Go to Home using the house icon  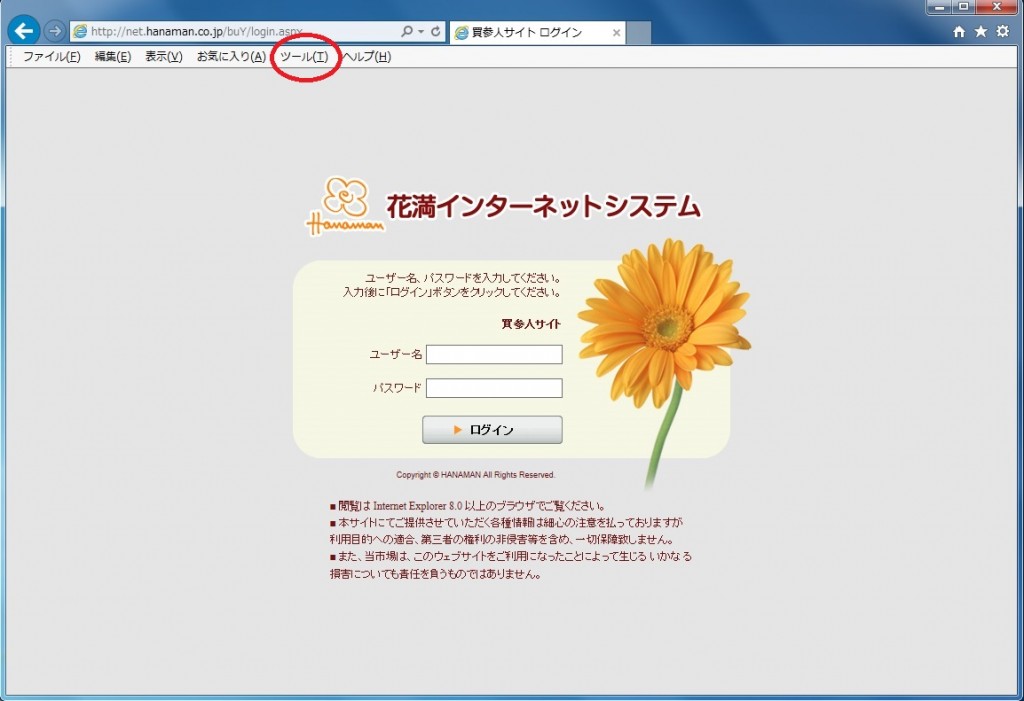pos(960,32)
